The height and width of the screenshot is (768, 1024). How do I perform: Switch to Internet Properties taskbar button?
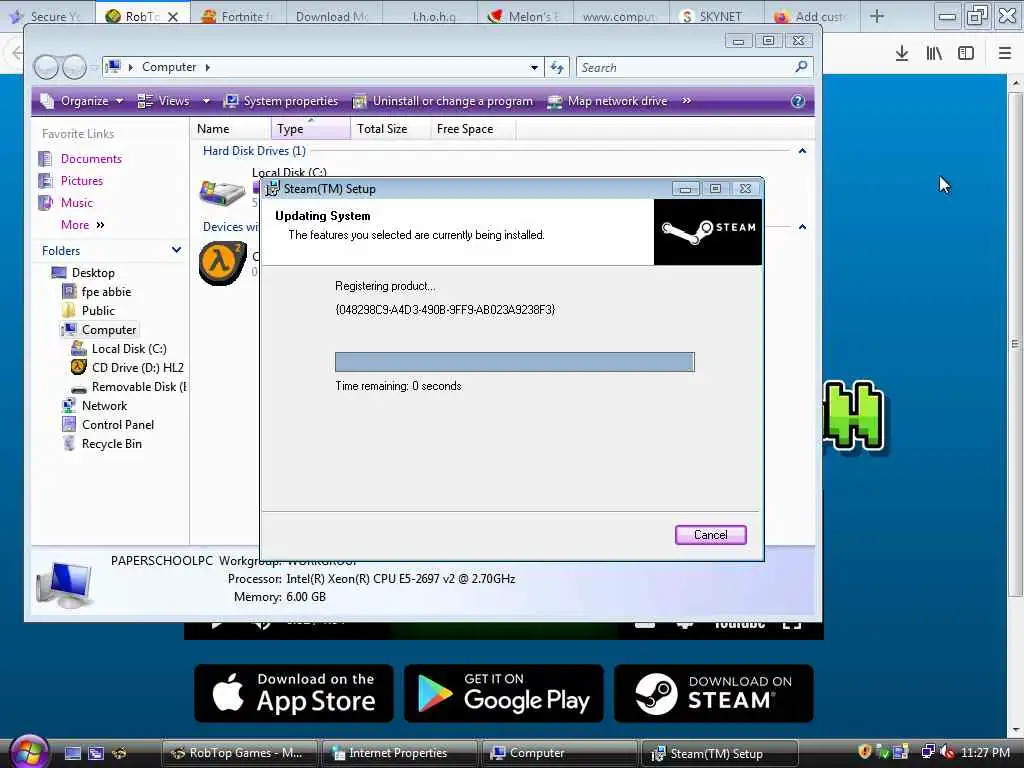tap(399, 753)
